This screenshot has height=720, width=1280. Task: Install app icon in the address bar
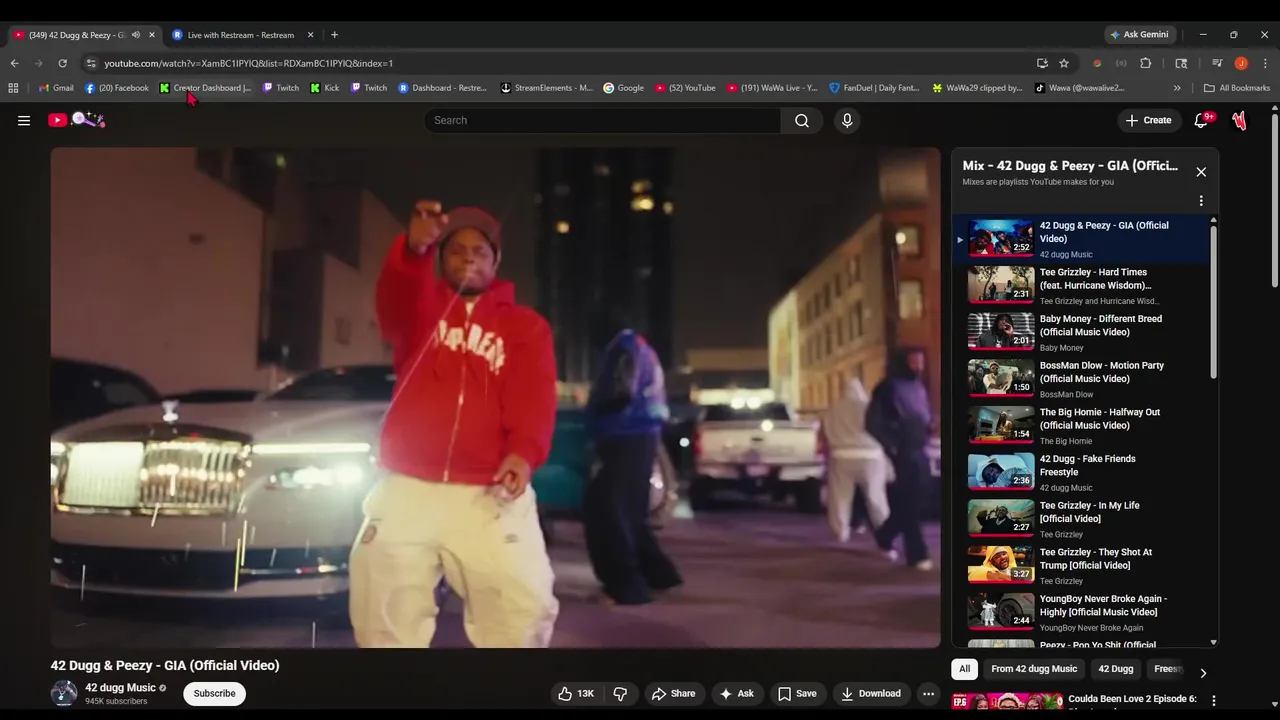coord(1042,63)
